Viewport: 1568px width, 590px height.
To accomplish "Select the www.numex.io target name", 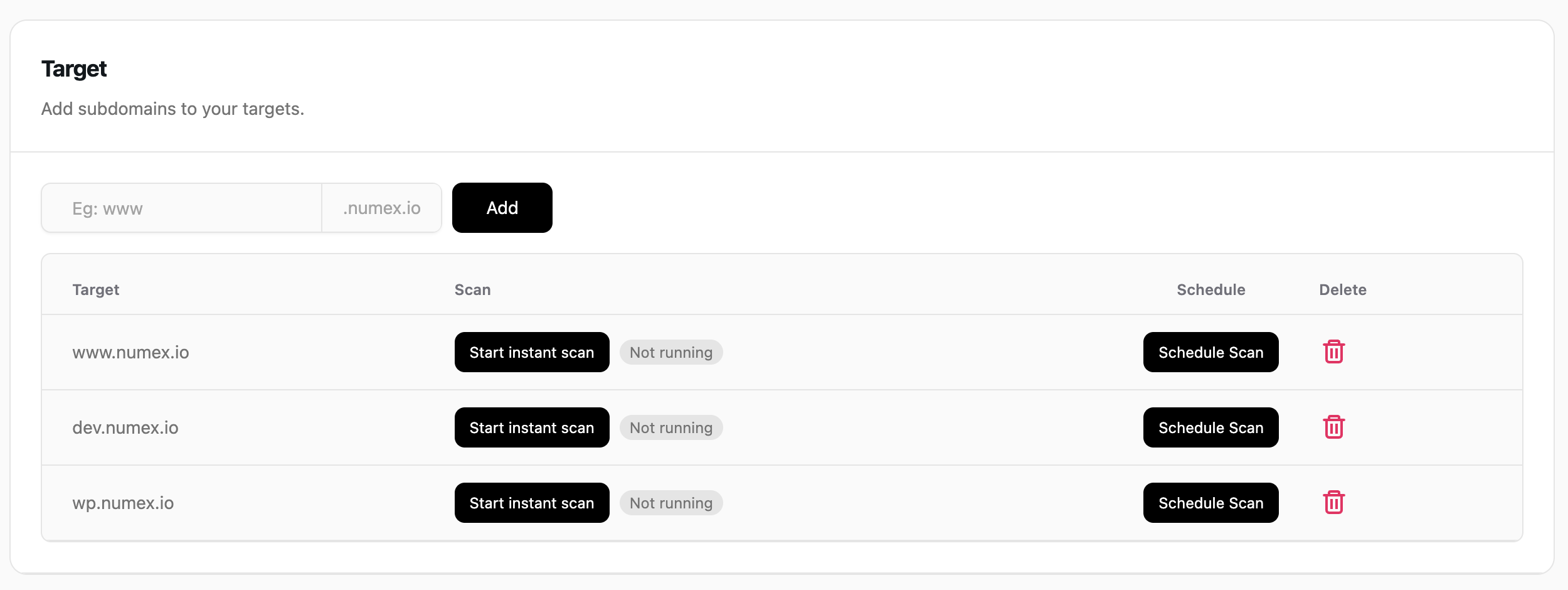I will [x=130, y=353].
